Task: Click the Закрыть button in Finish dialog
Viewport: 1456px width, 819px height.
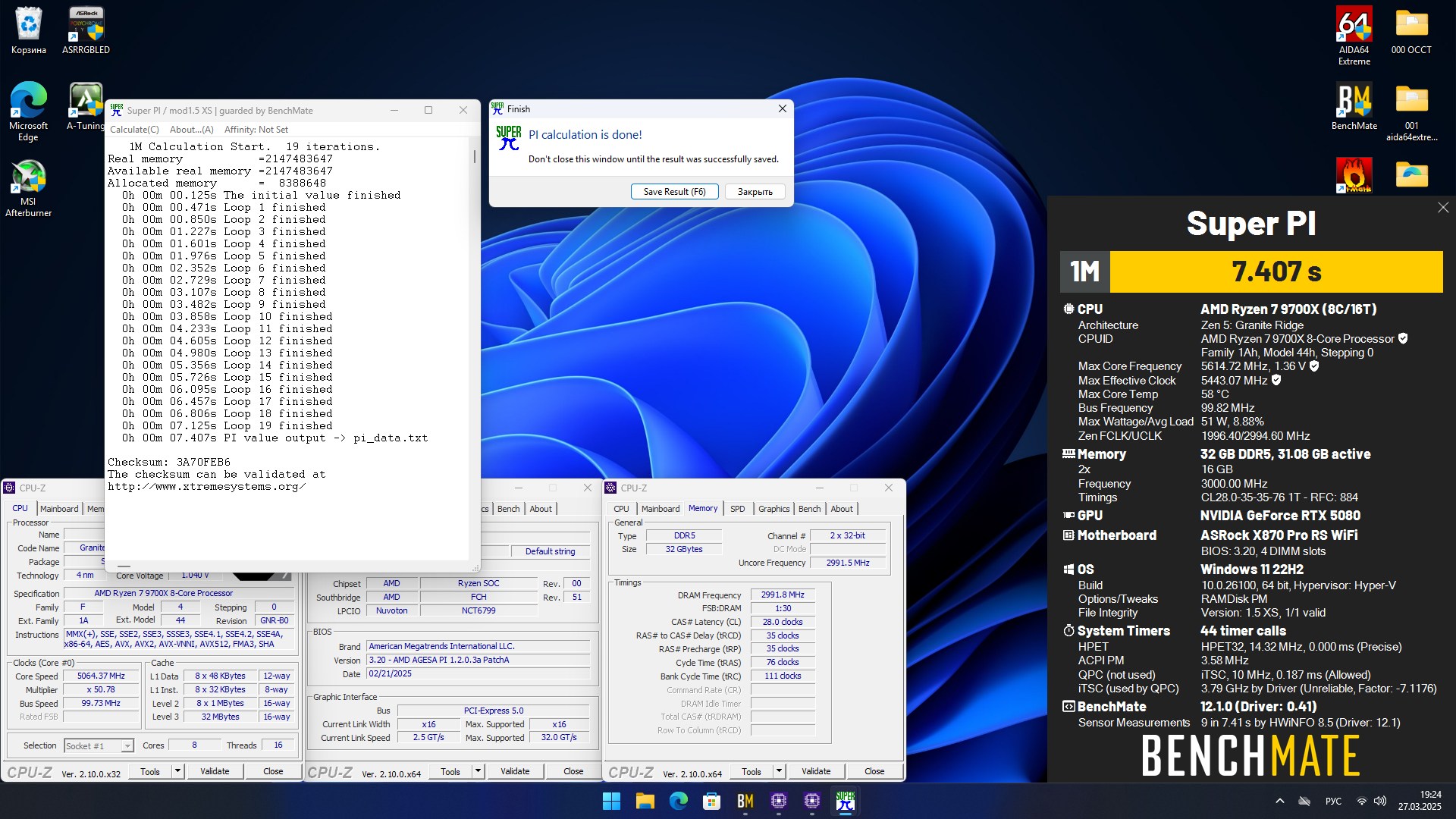Action: 755,192
